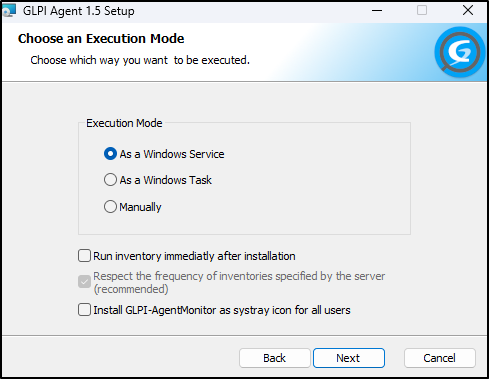Click the GLPI magnifier logo in the banner
This screenshot has width=489, height=379.
(460, 52)
